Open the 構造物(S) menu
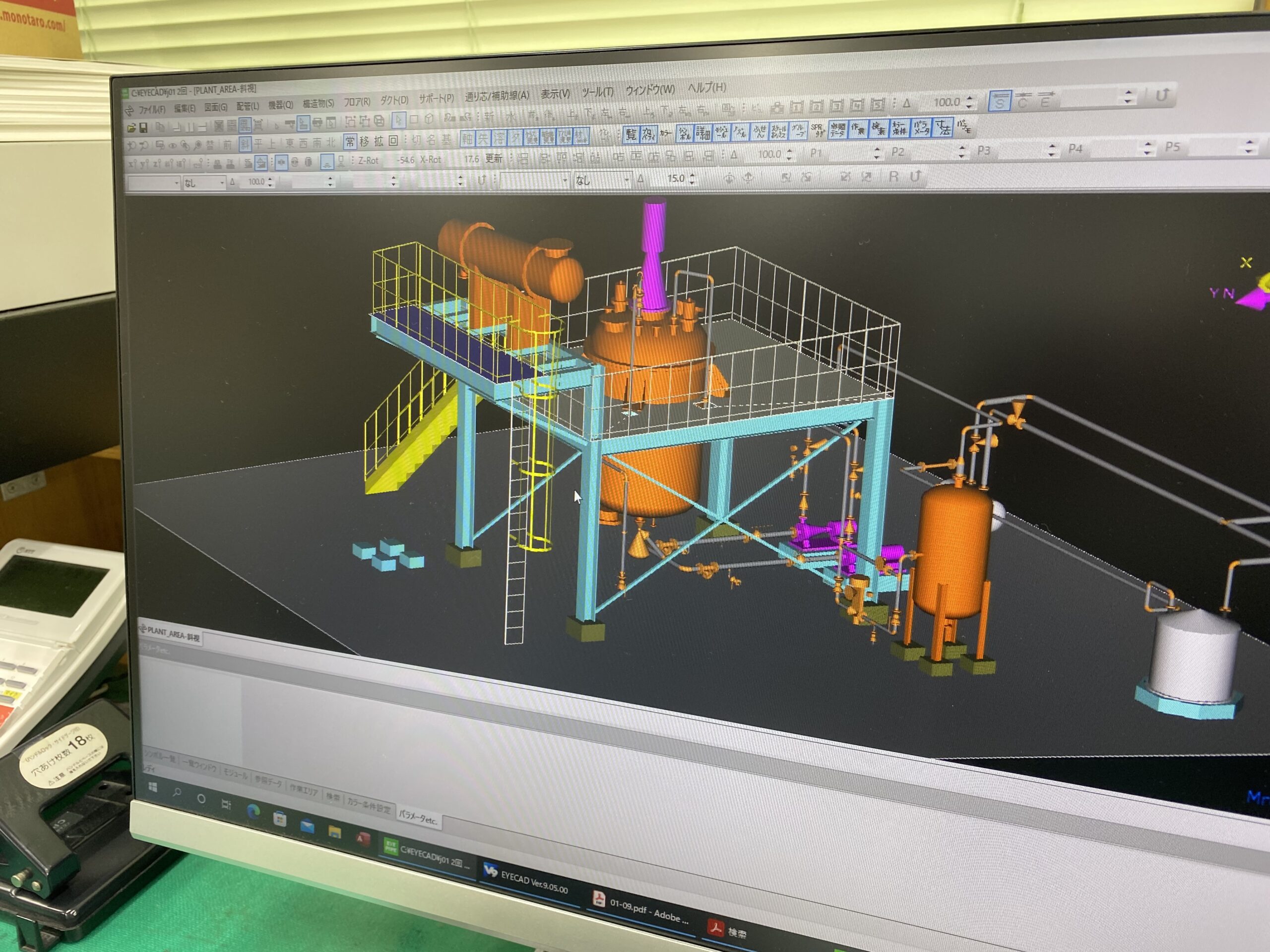This screenshot has width=1270, height=952. (x=318, y=103)
